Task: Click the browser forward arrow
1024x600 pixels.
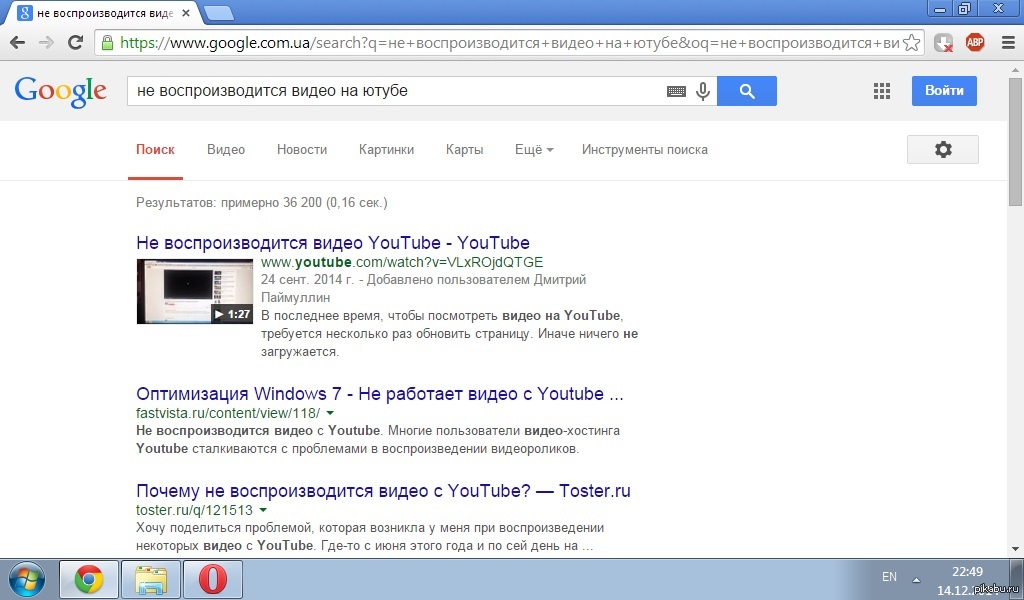Action: click(46, 43)
